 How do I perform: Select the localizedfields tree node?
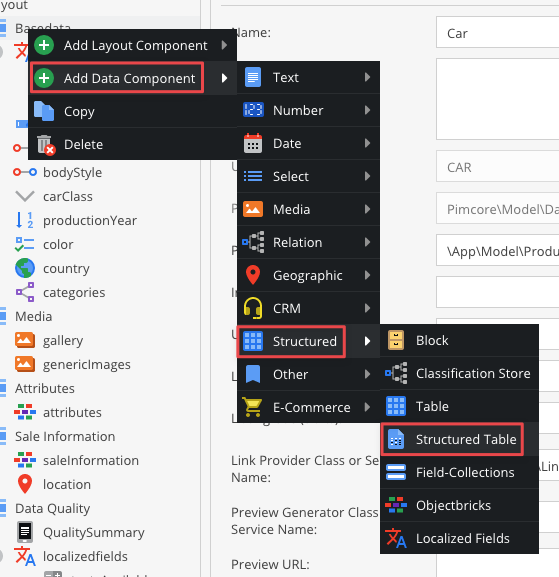(x=85, y=556)
